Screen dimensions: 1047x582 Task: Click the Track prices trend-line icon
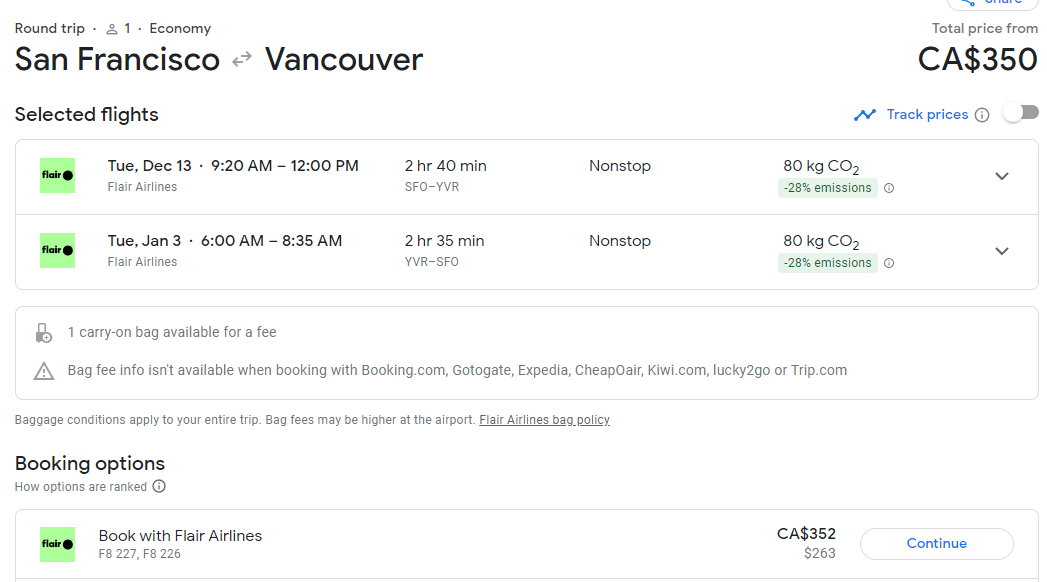pos(865,115)
